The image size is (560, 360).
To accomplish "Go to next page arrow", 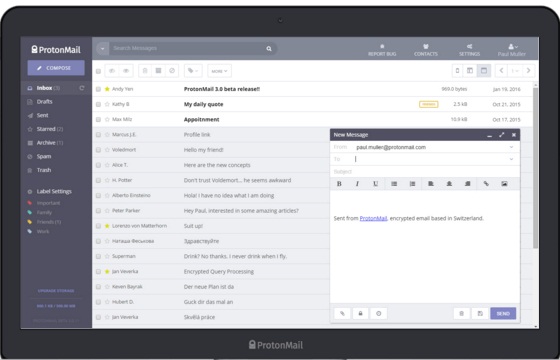I will (529, 71).
